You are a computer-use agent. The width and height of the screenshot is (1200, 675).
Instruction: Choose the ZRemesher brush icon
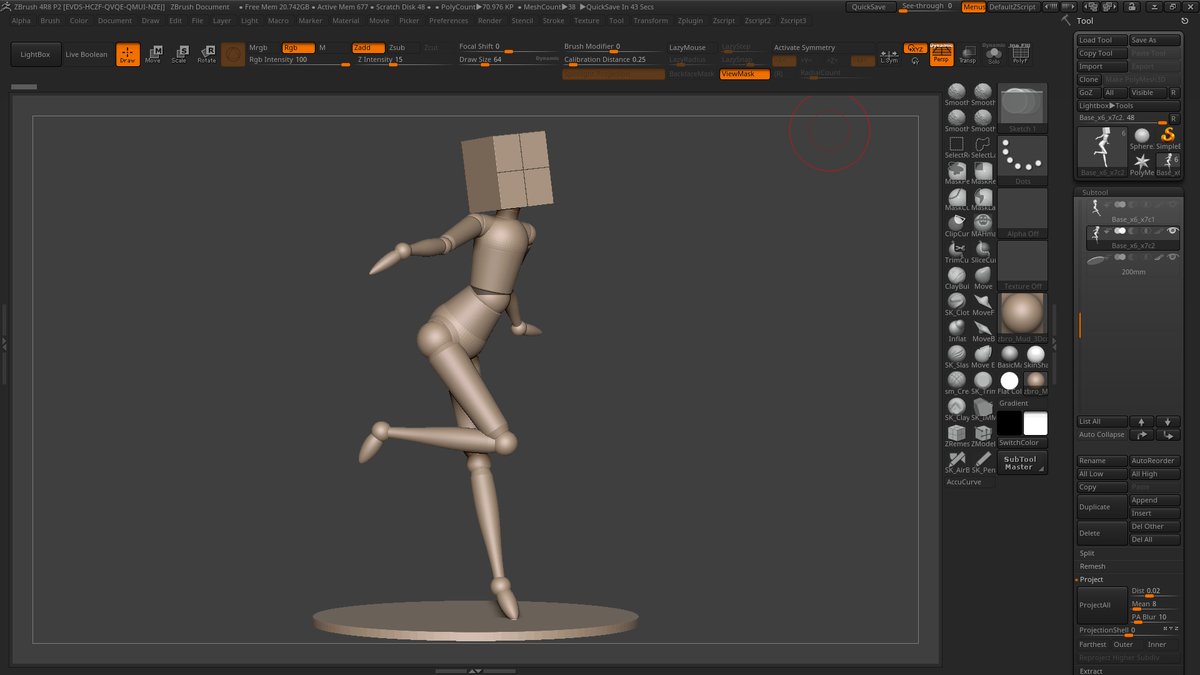957,433
